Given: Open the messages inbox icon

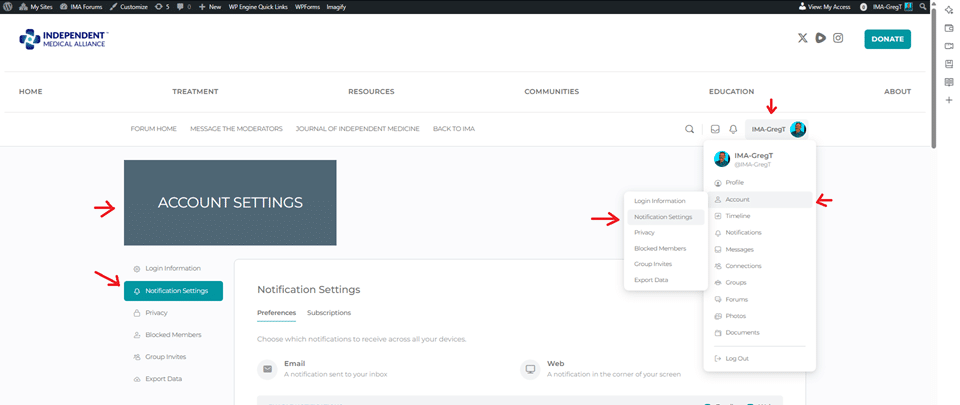Looking at the screenshot, I should (x=715, y=129).
